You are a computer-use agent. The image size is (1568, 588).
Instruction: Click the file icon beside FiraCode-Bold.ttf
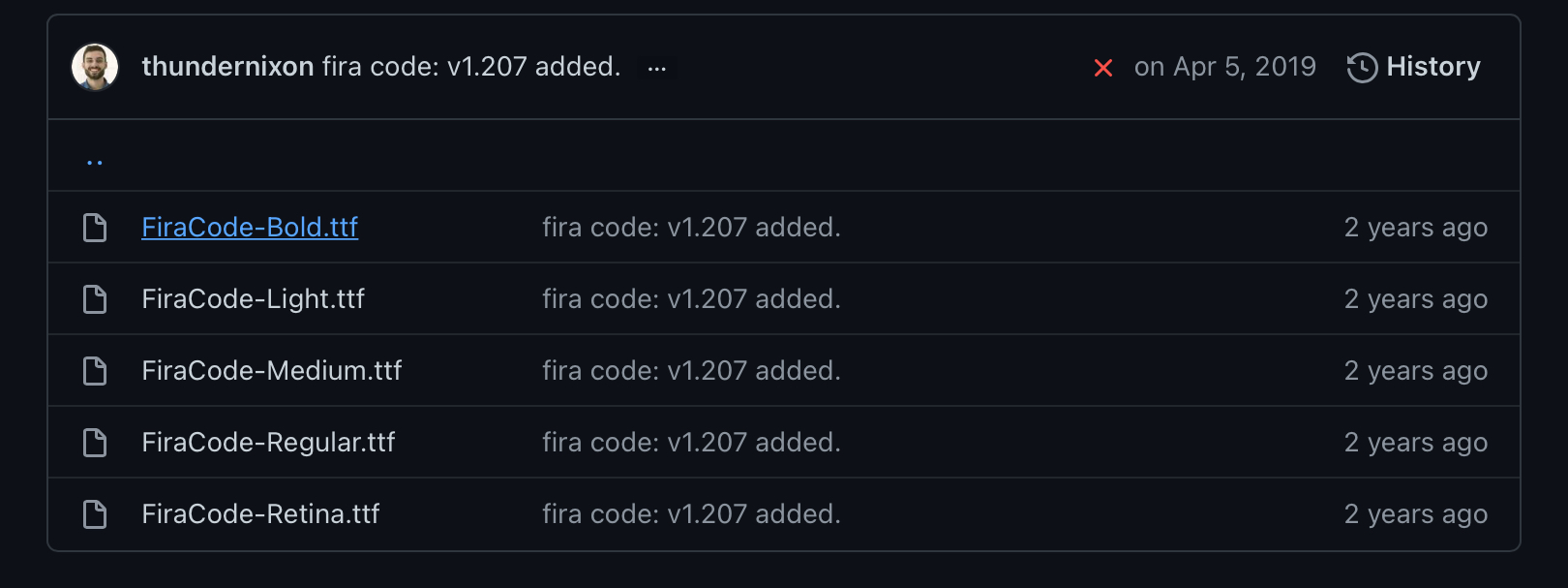pyautogui.click(x=94, y=227)
